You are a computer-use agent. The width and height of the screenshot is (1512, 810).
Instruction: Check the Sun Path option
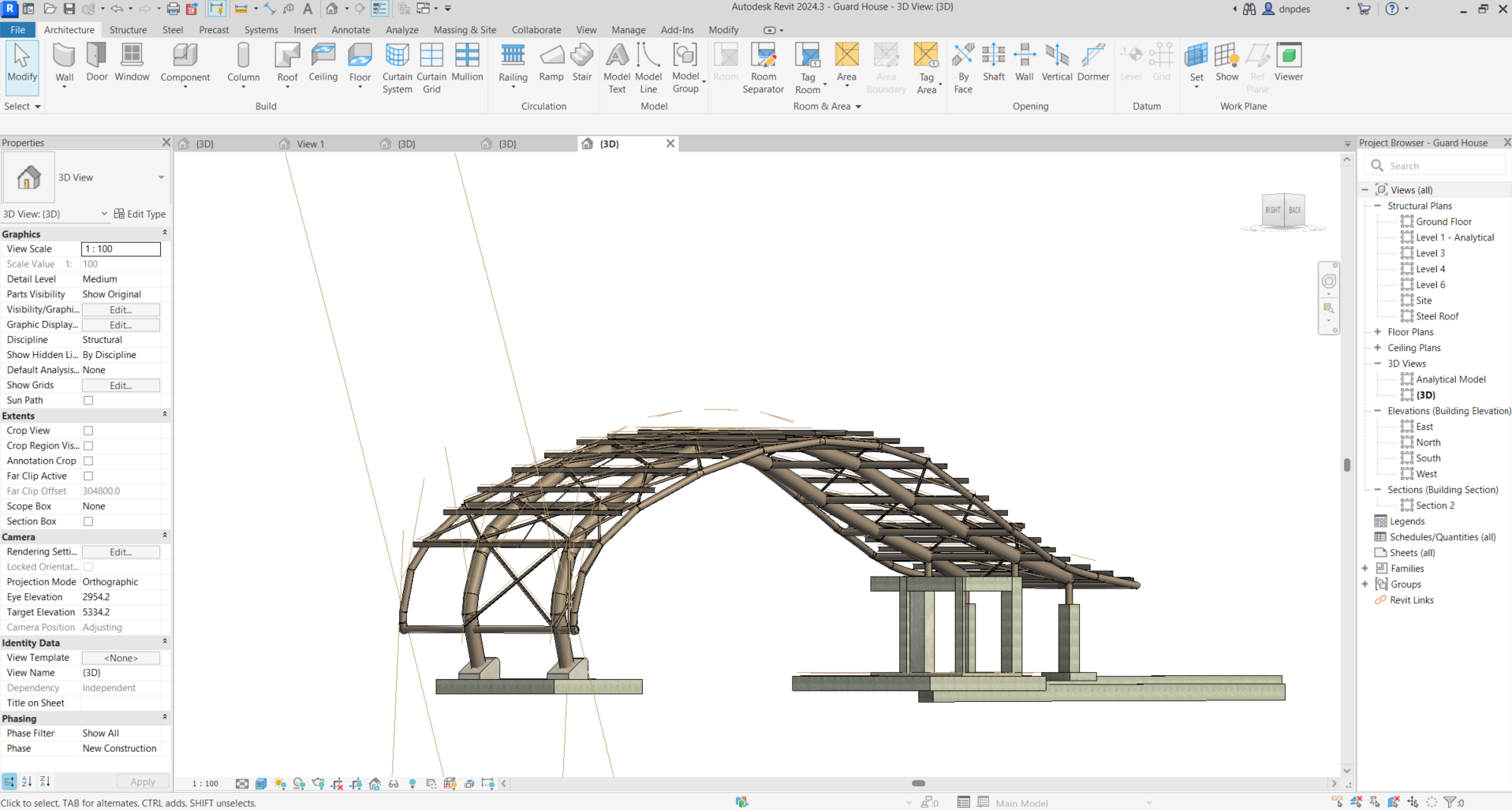tap(88, 401)
